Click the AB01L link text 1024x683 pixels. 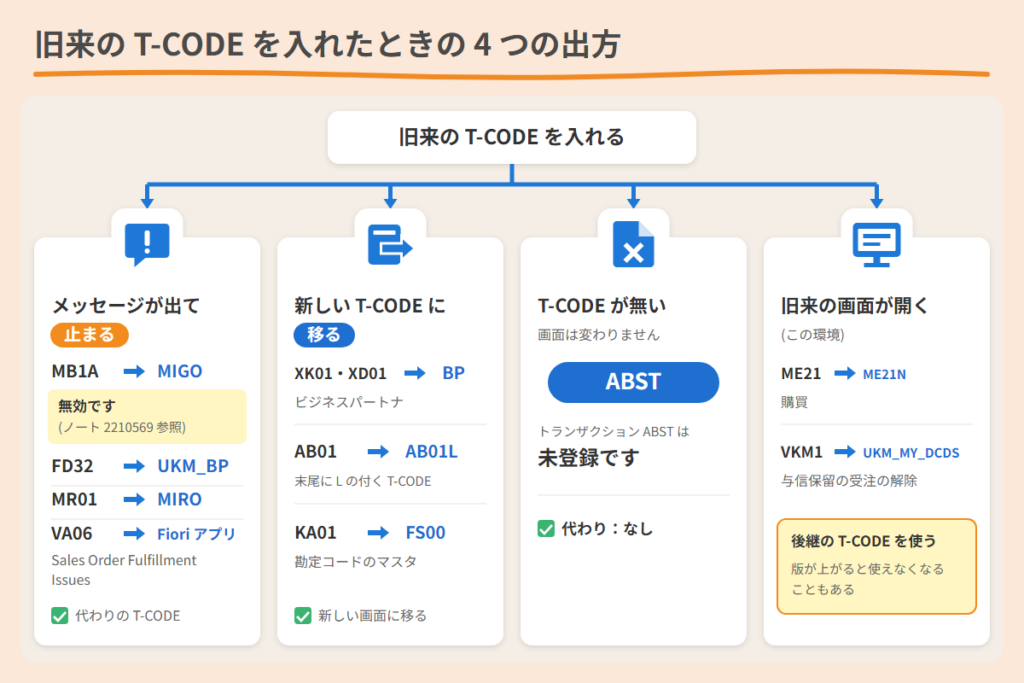(x=431, y=452)
